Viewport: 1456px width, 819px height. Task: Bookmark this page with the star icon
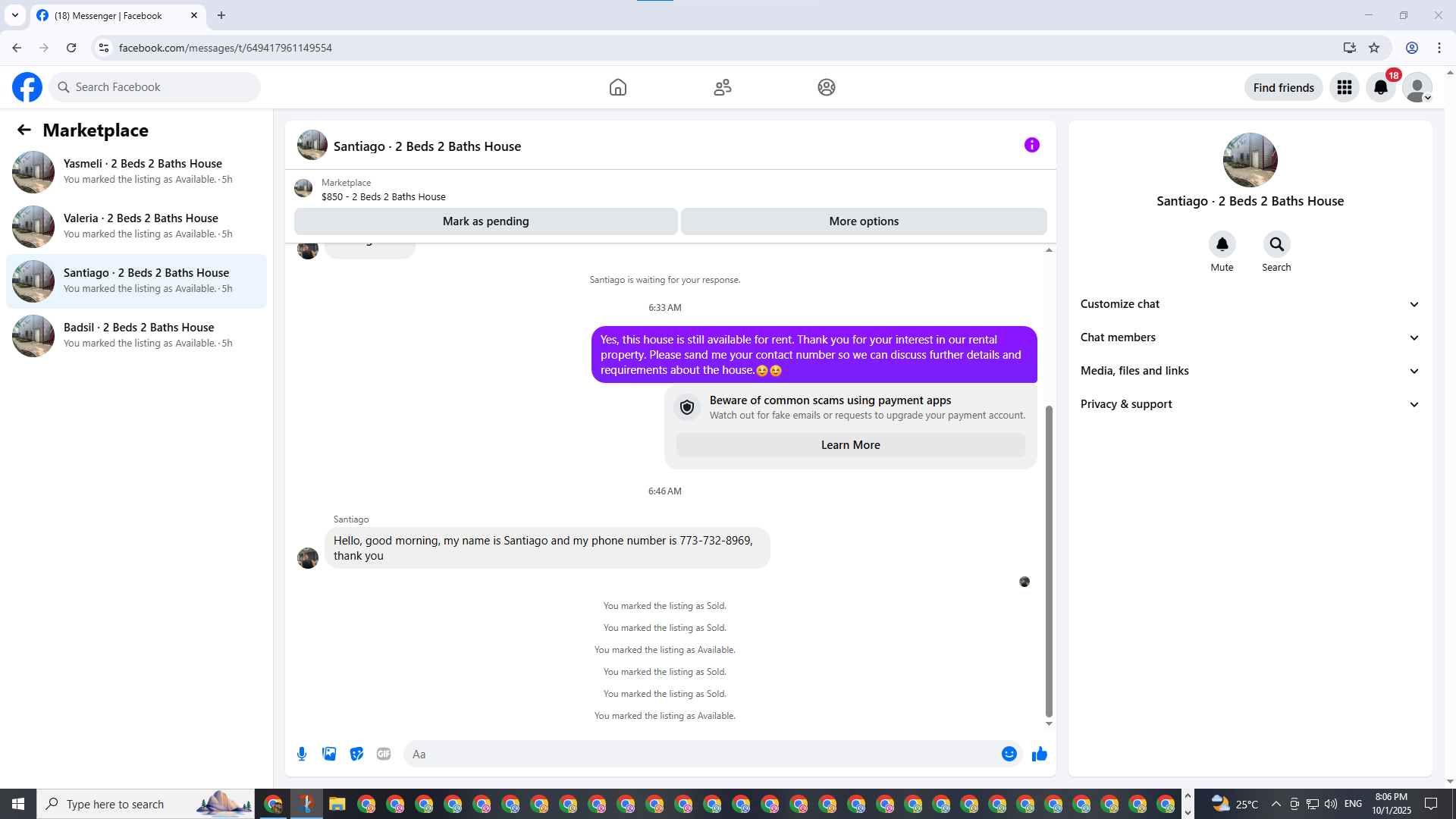(x=1374, y=48)
